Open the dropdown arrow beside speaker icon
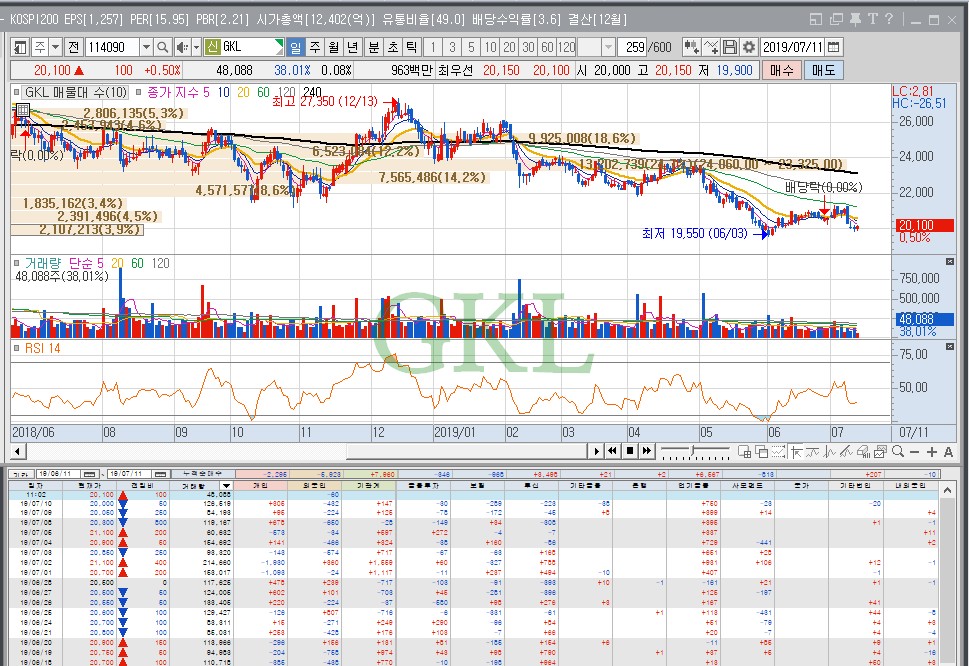 (x=197, y=47)
